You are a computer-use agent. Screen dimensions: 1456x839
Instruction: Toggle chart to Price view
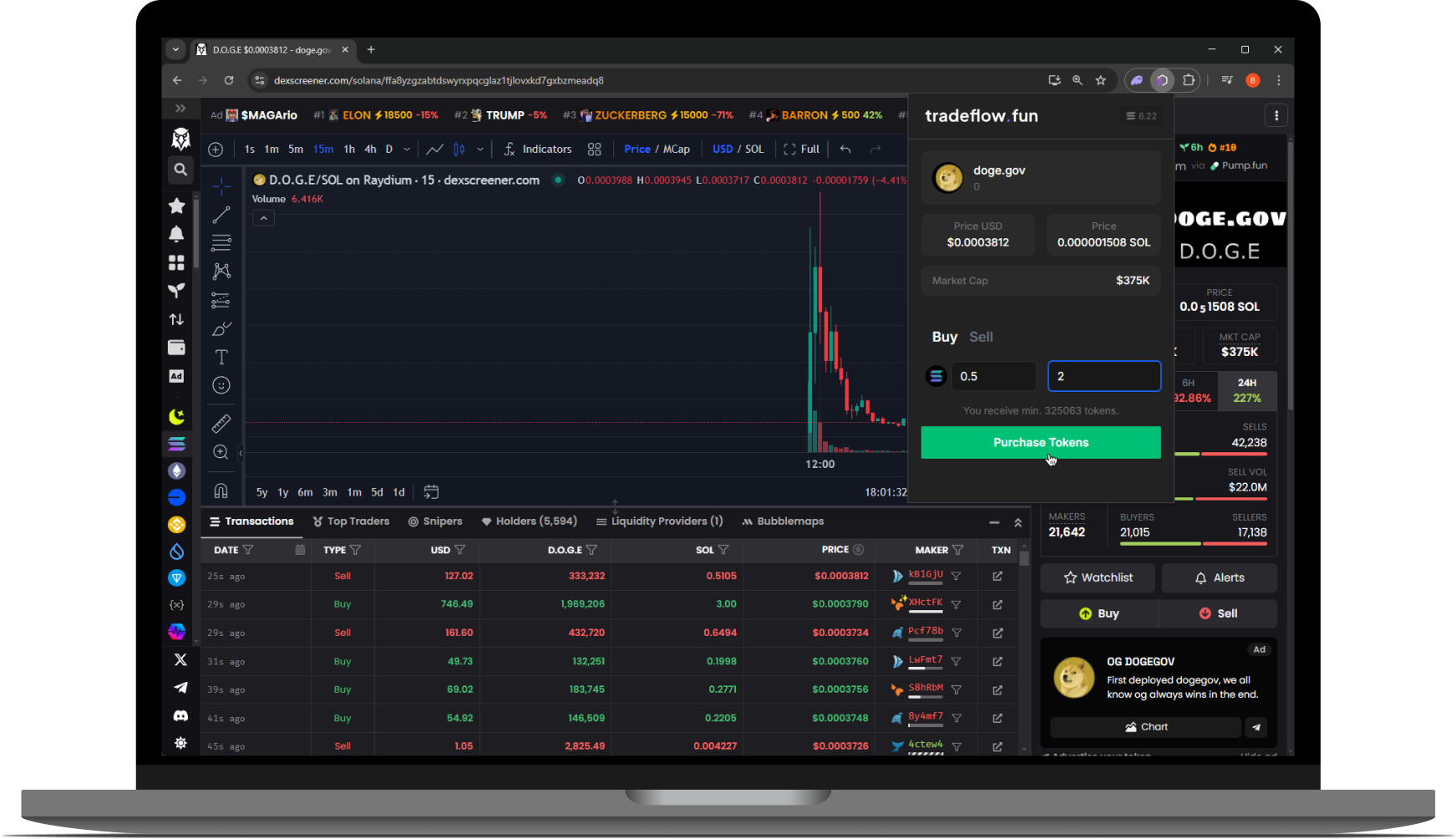(x=637, y=149)
